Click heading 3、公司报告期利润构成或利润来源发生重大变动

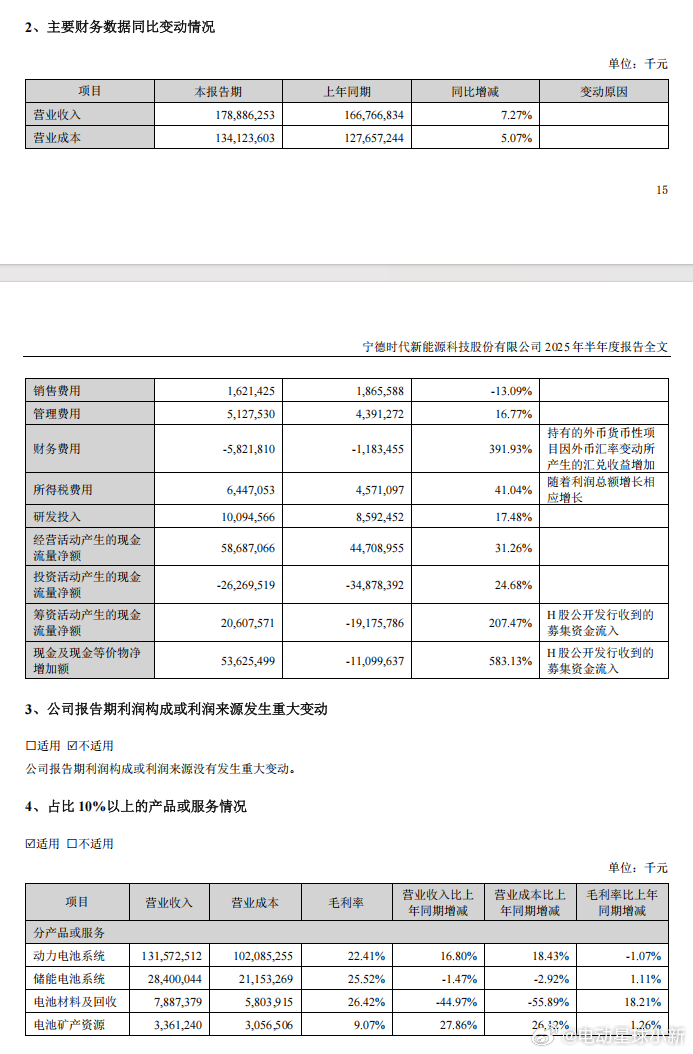click(176, 709)
